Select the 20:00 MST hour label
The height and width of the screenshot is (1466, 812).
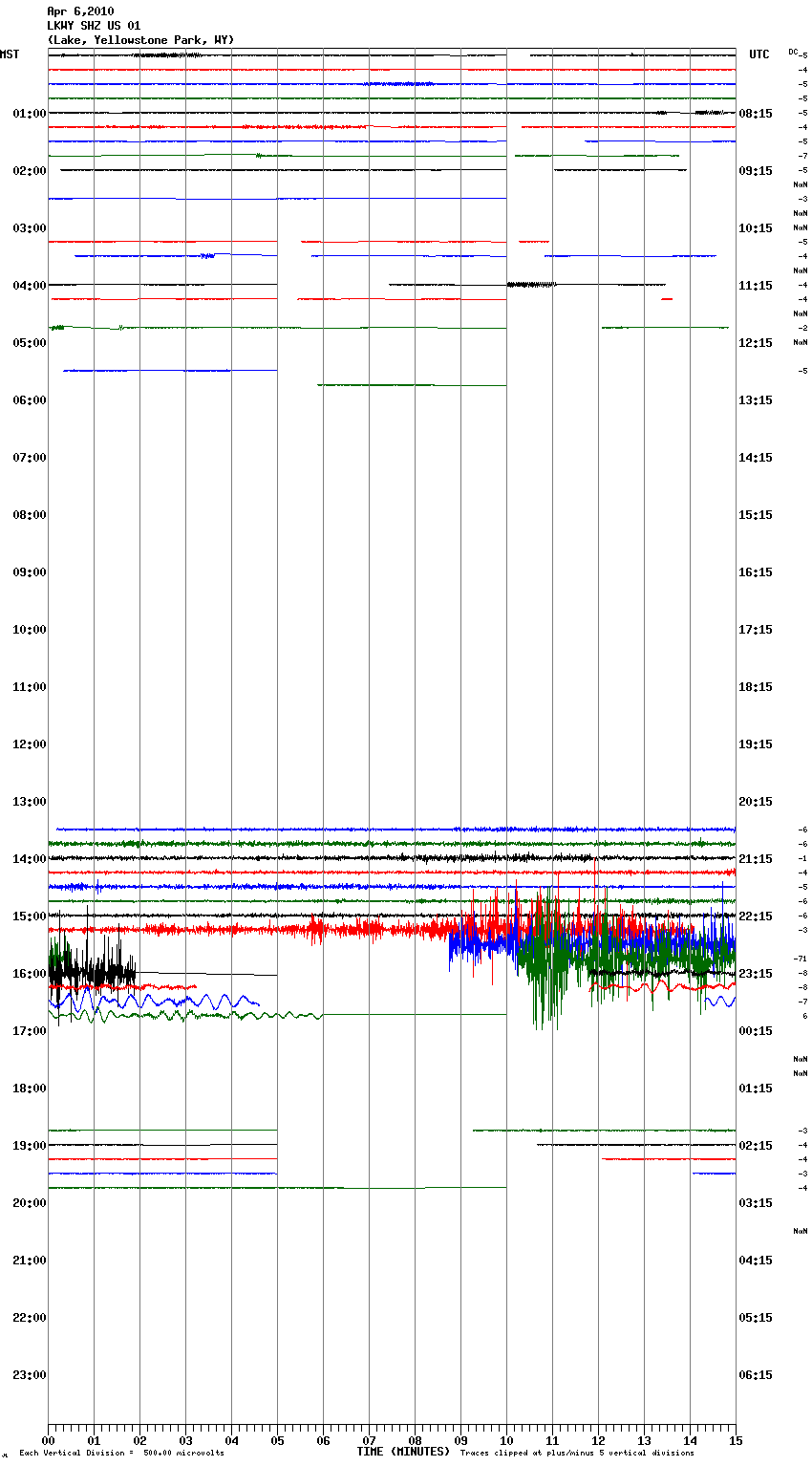point(30,1203)
